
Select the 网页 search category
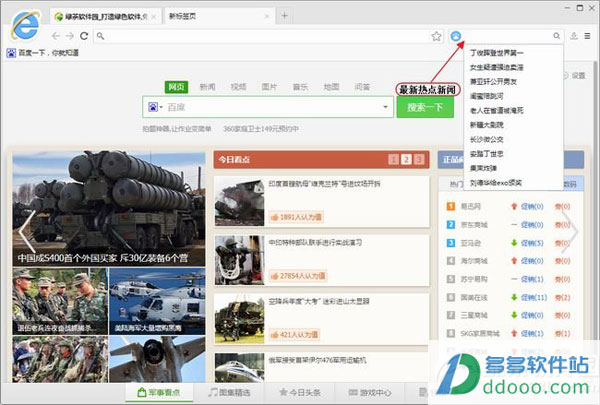tap(176, 87)
